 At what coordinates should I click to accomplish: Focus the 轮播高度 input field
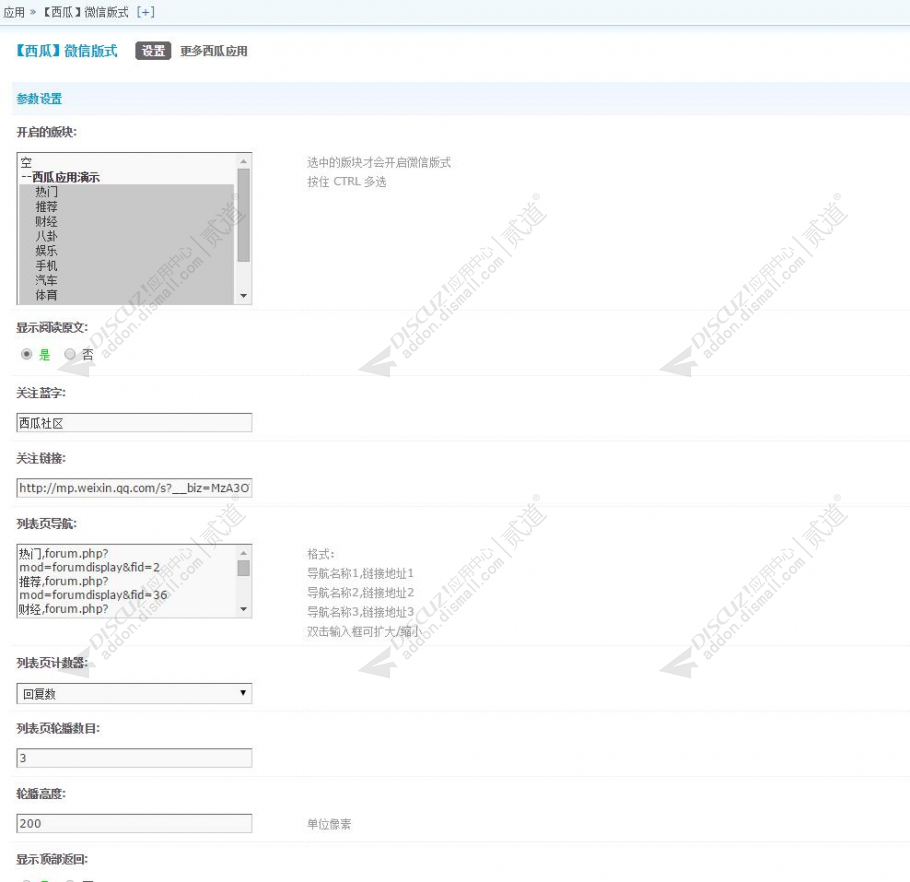click(x=134, y=823)
